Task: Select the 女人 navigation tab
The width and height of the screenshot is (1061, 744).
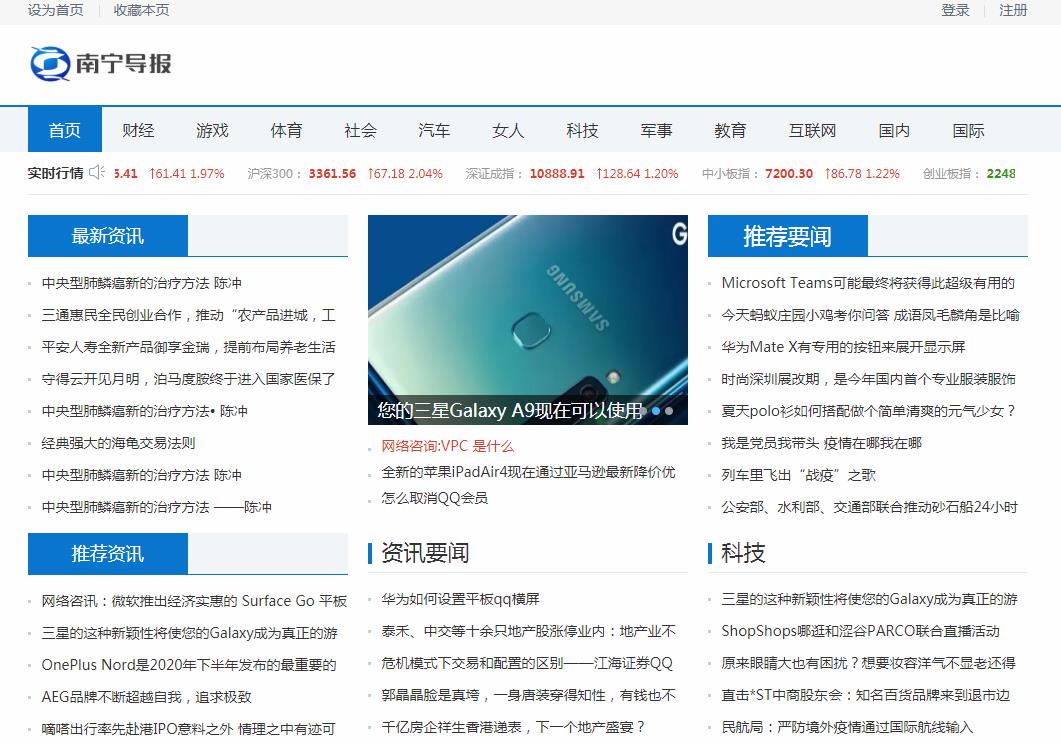Action: (x=508, y=130)
